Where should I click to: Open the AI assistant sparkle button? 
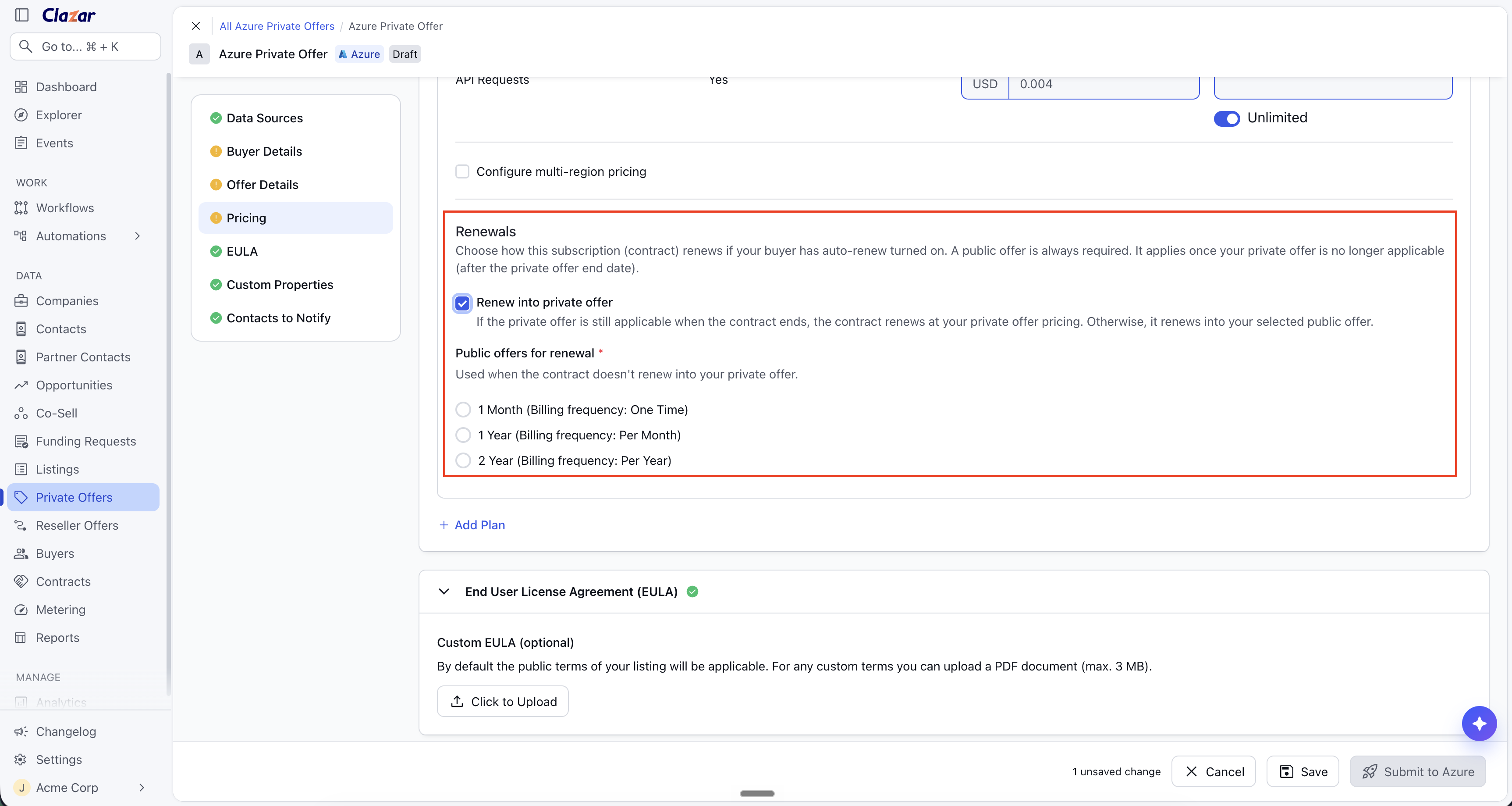coord(1479,724)
